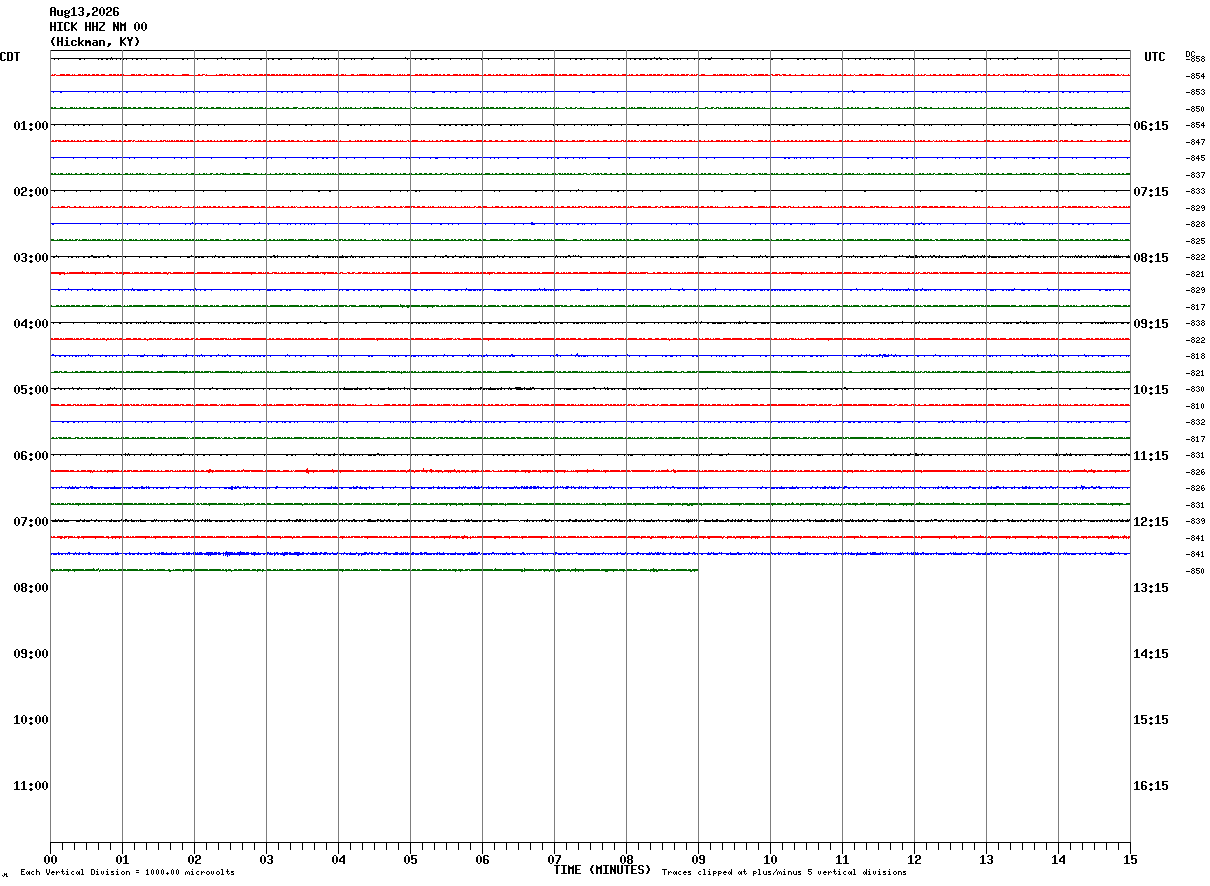
Task: Click the 10:15 UTC time label
Action: pos(1150,390)
